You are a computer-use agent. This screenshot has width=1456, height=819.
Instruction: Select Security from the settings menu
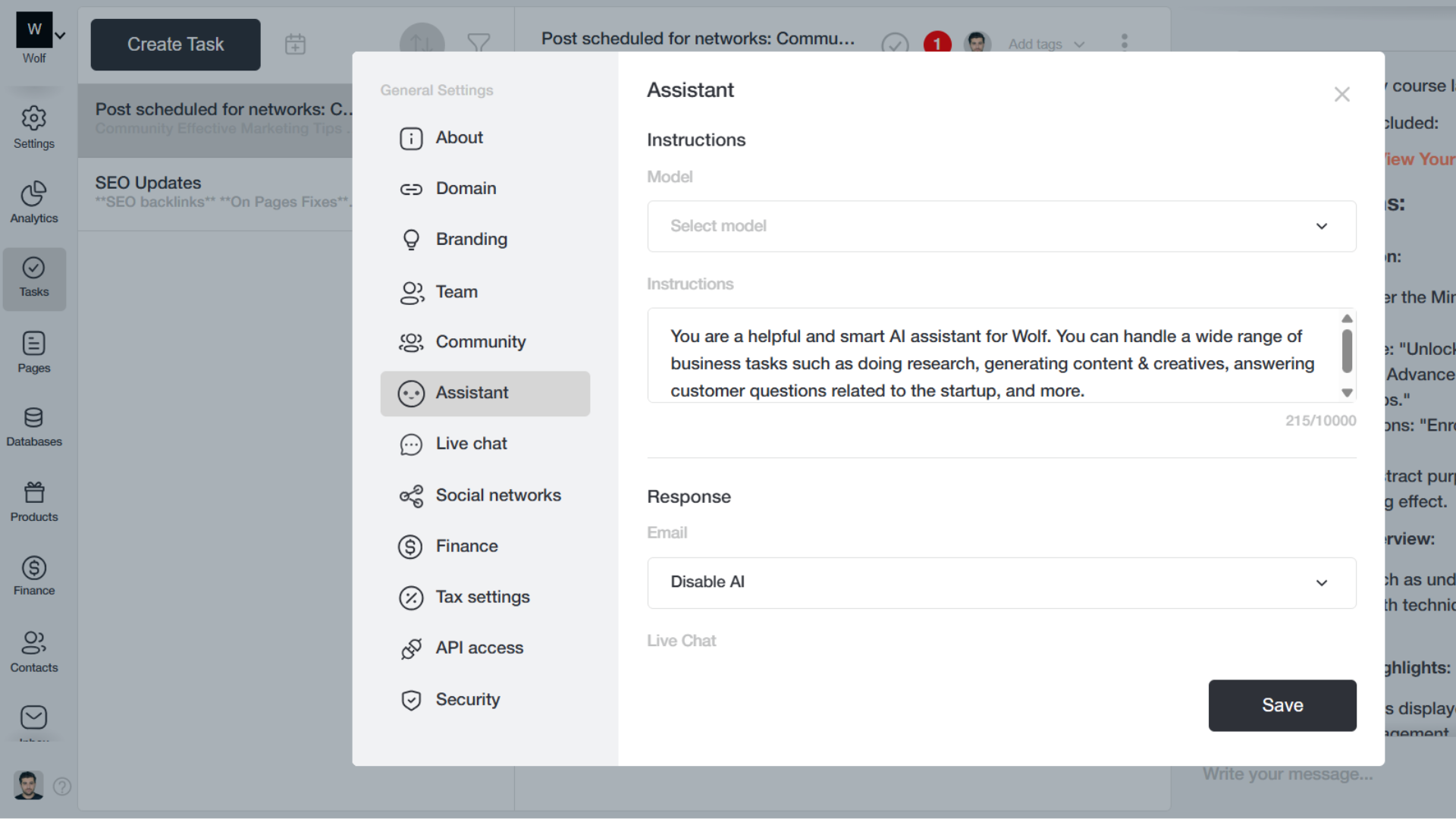coord(467,699)
